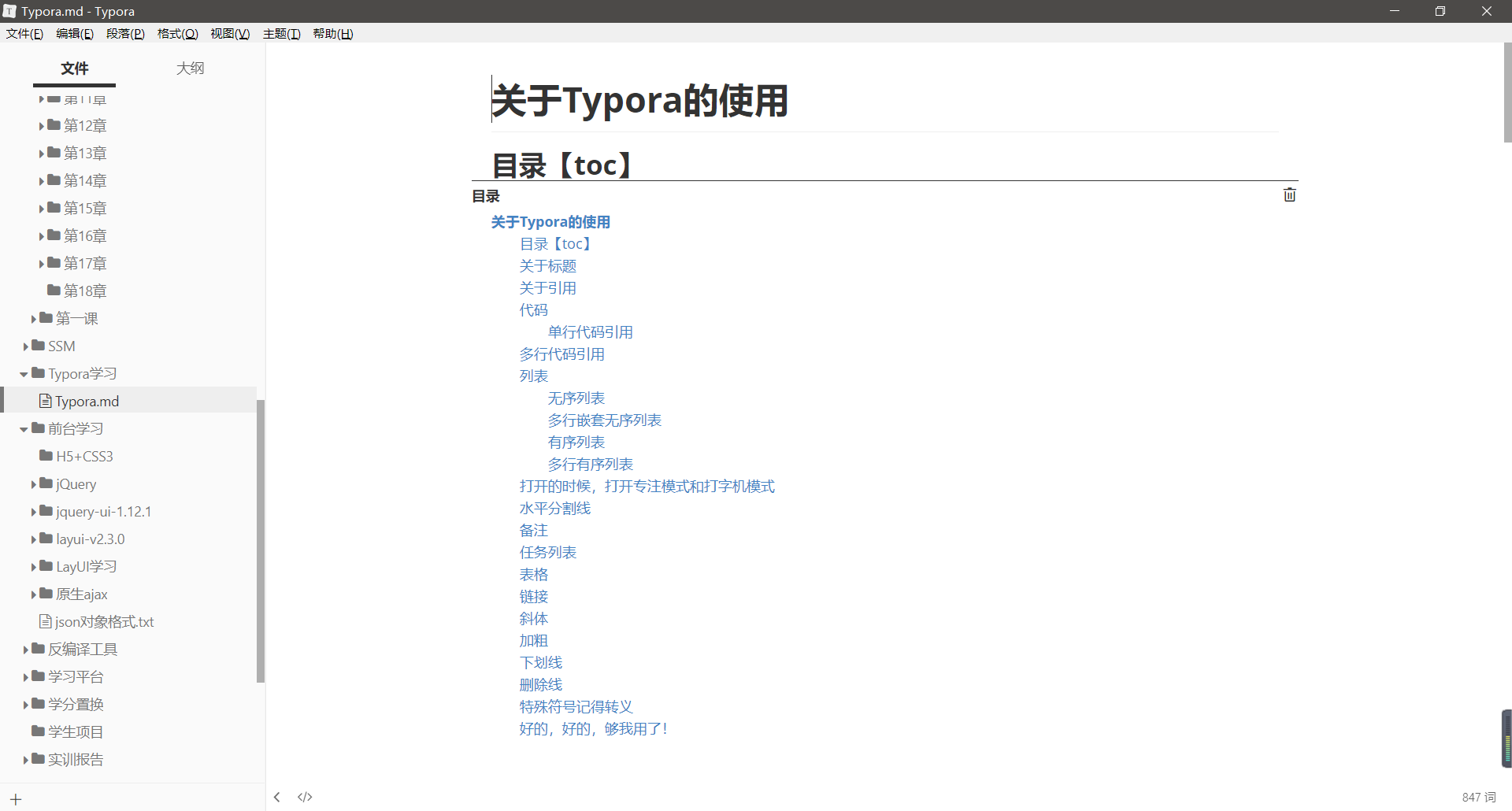This screenshot has height=811, width=1512.
Task: Toggle source code mode icon
Action: point(305,797)
